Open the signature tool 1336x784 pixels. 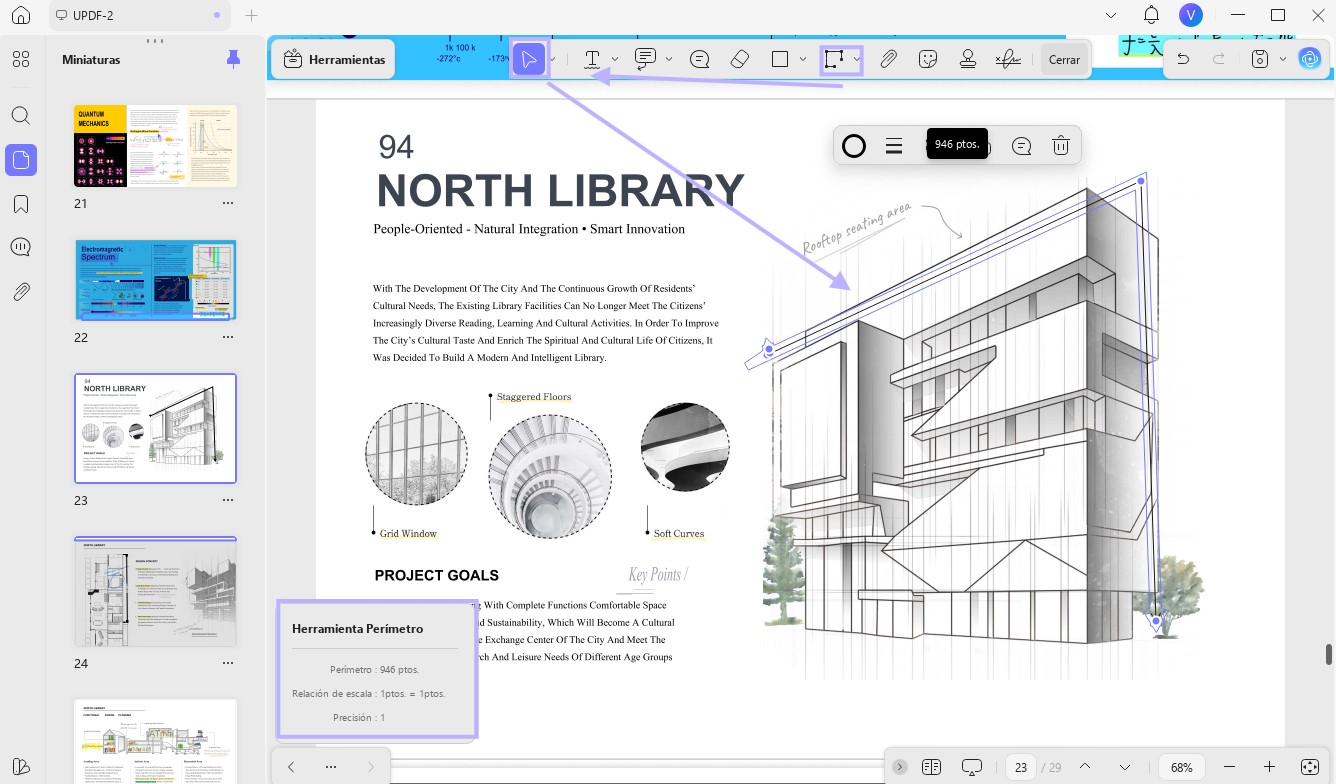pos(1008,59)
